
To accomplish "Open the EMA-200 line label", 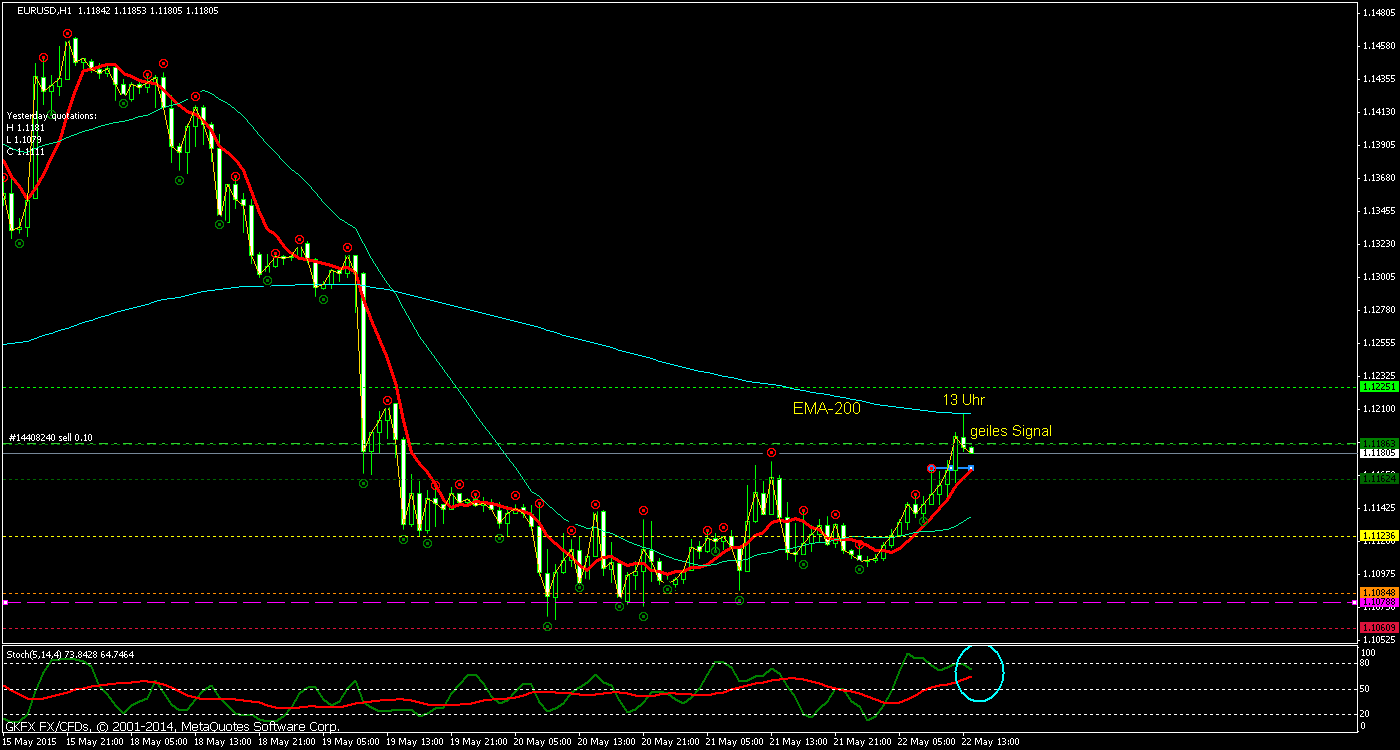I will pos(826,408).
